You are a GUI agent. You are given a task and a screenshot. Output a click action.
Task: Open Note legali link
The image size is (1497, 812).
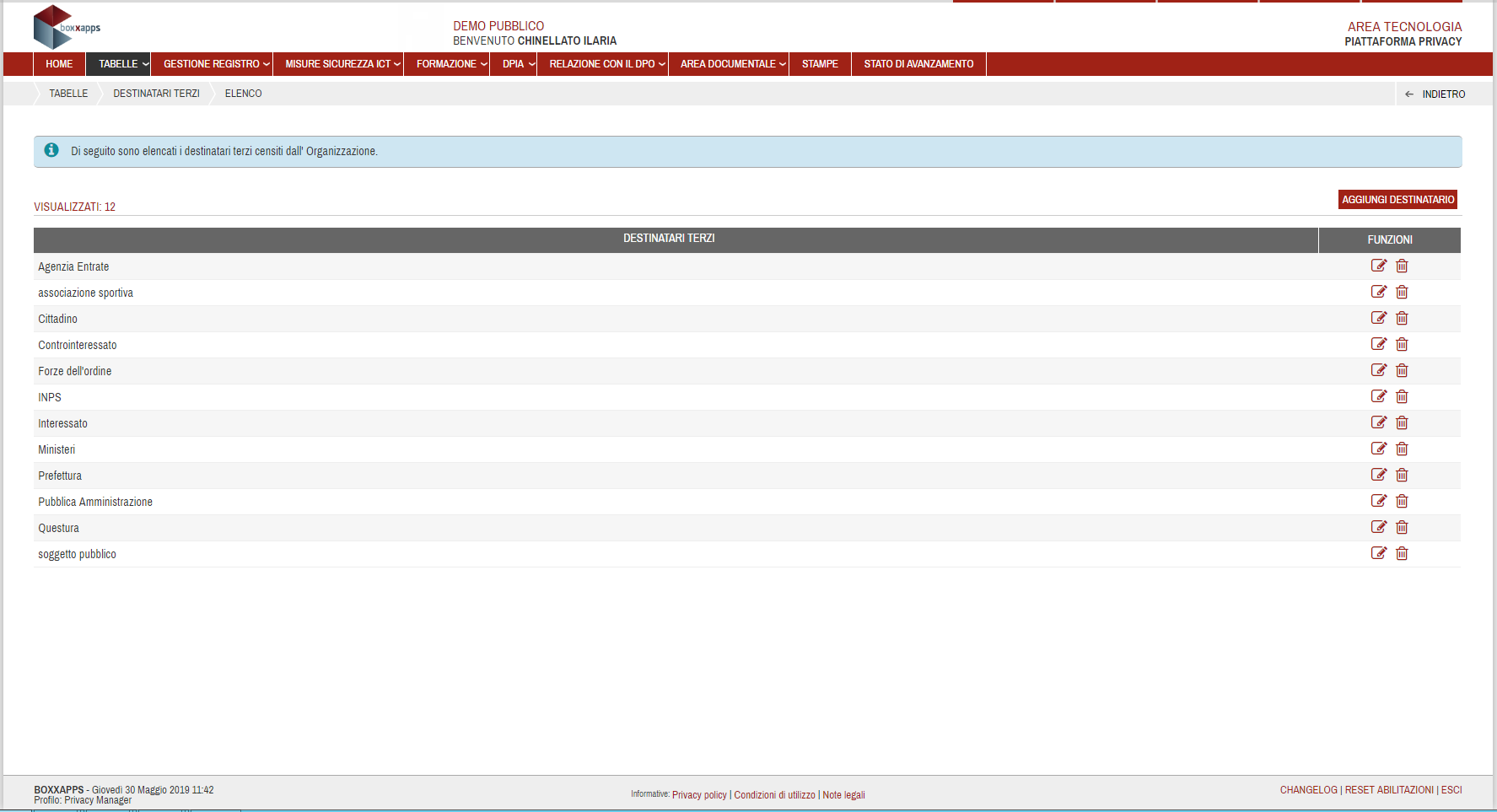(844, 795)
